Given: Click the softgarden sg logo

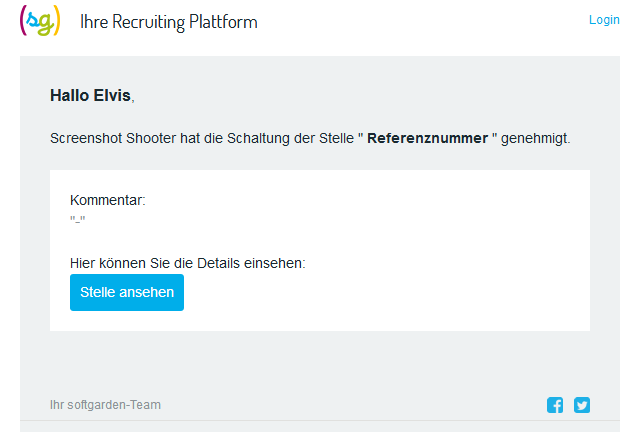Looking at the screenshot, I should (x=40, y=21).
